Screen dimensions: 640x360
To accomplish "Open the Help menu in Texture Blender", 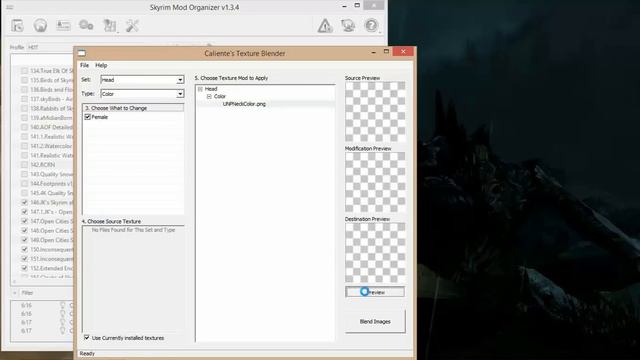I will coord(101,65).
